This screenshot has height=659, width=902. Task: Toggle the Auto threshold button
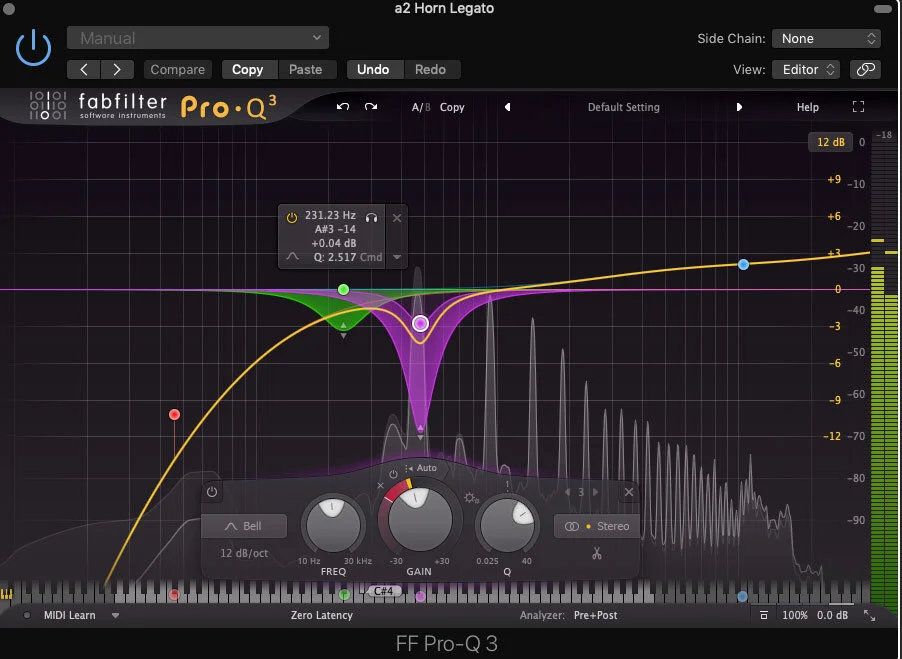click(421, 468)
